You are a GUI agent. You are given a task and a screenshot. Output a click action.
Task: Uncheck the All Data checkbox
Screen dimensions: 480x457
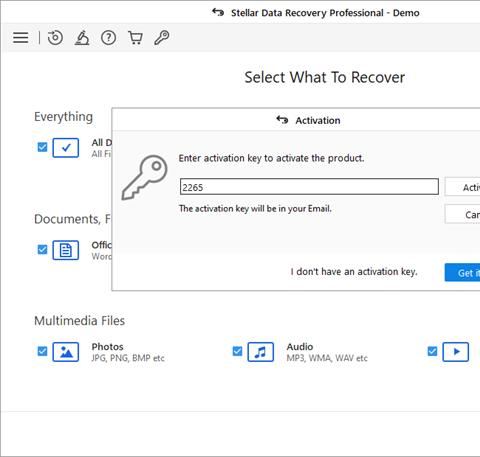click(42, 147)
